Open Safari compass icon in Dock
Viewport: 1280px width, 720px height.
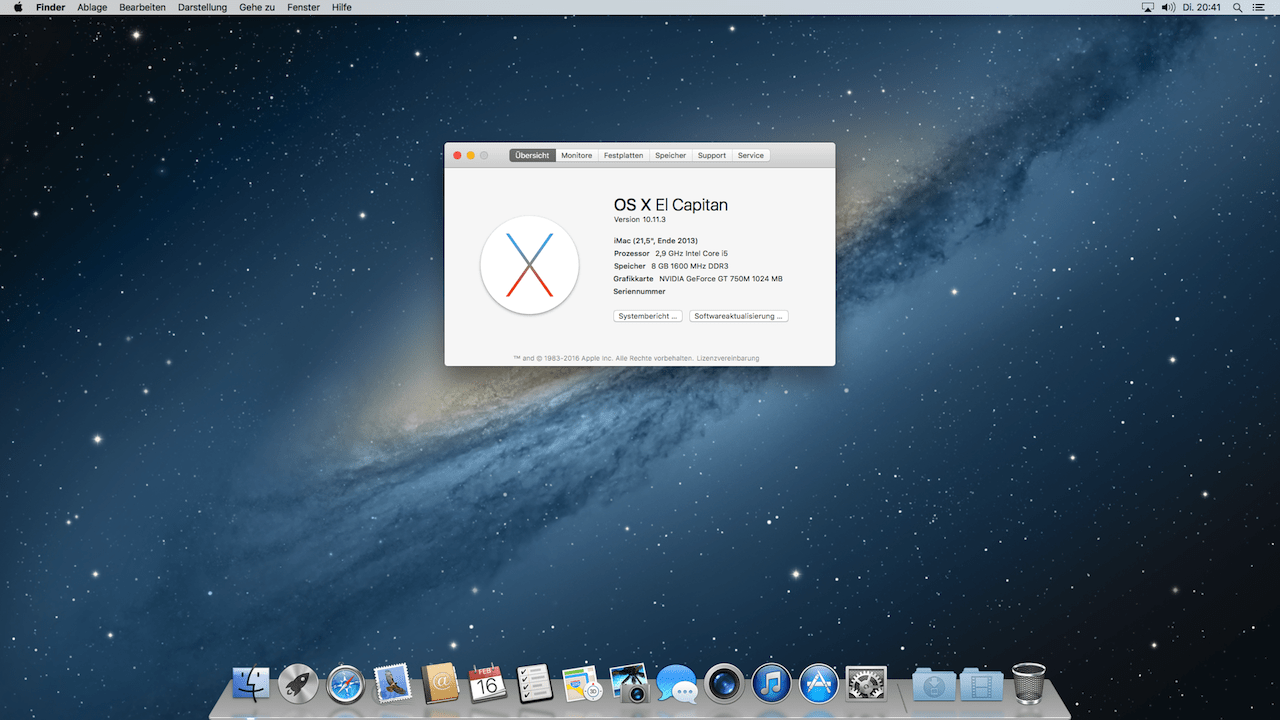[346, 684]
